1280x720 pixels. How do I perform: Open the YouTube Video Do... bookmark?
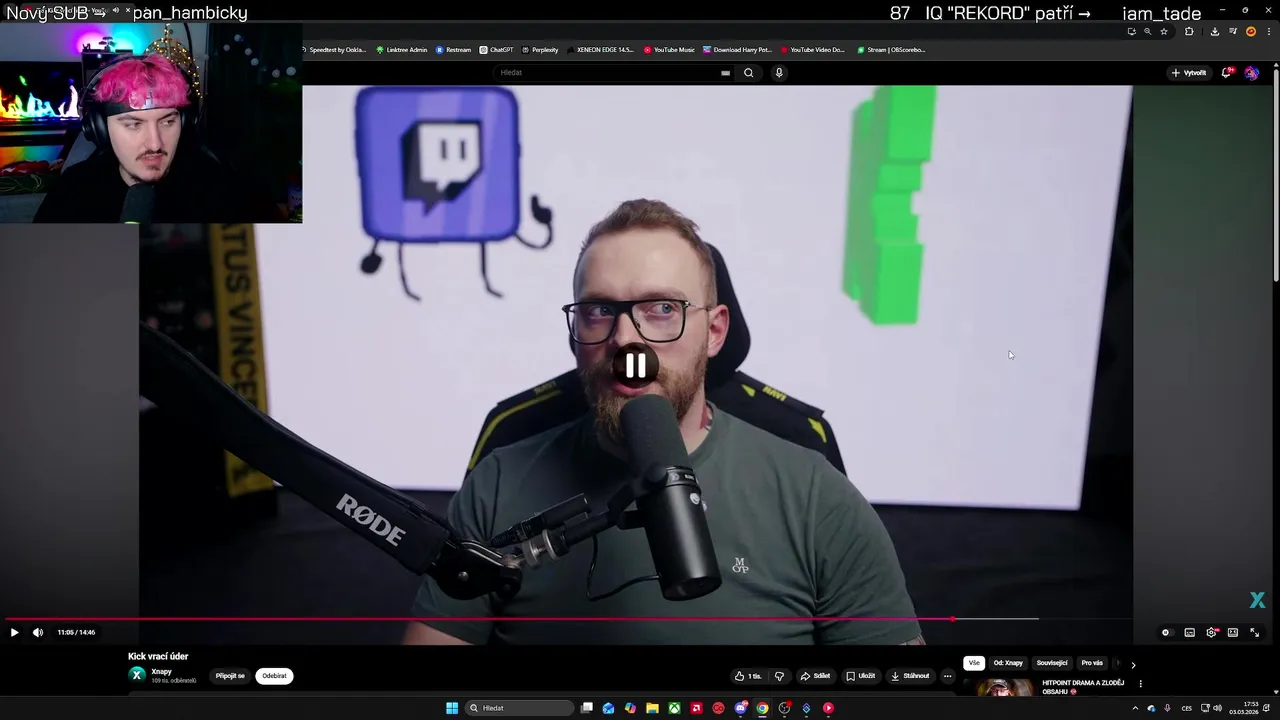click(x=813, y=49)
